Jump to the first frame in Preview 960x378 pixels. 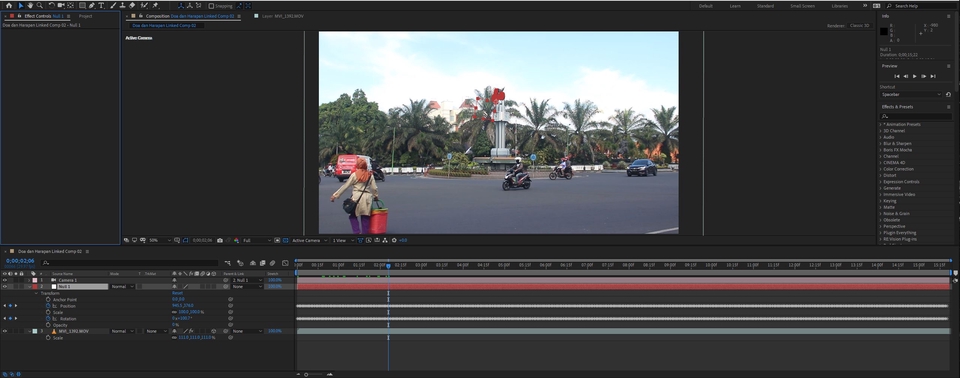(x=897, y=76)
